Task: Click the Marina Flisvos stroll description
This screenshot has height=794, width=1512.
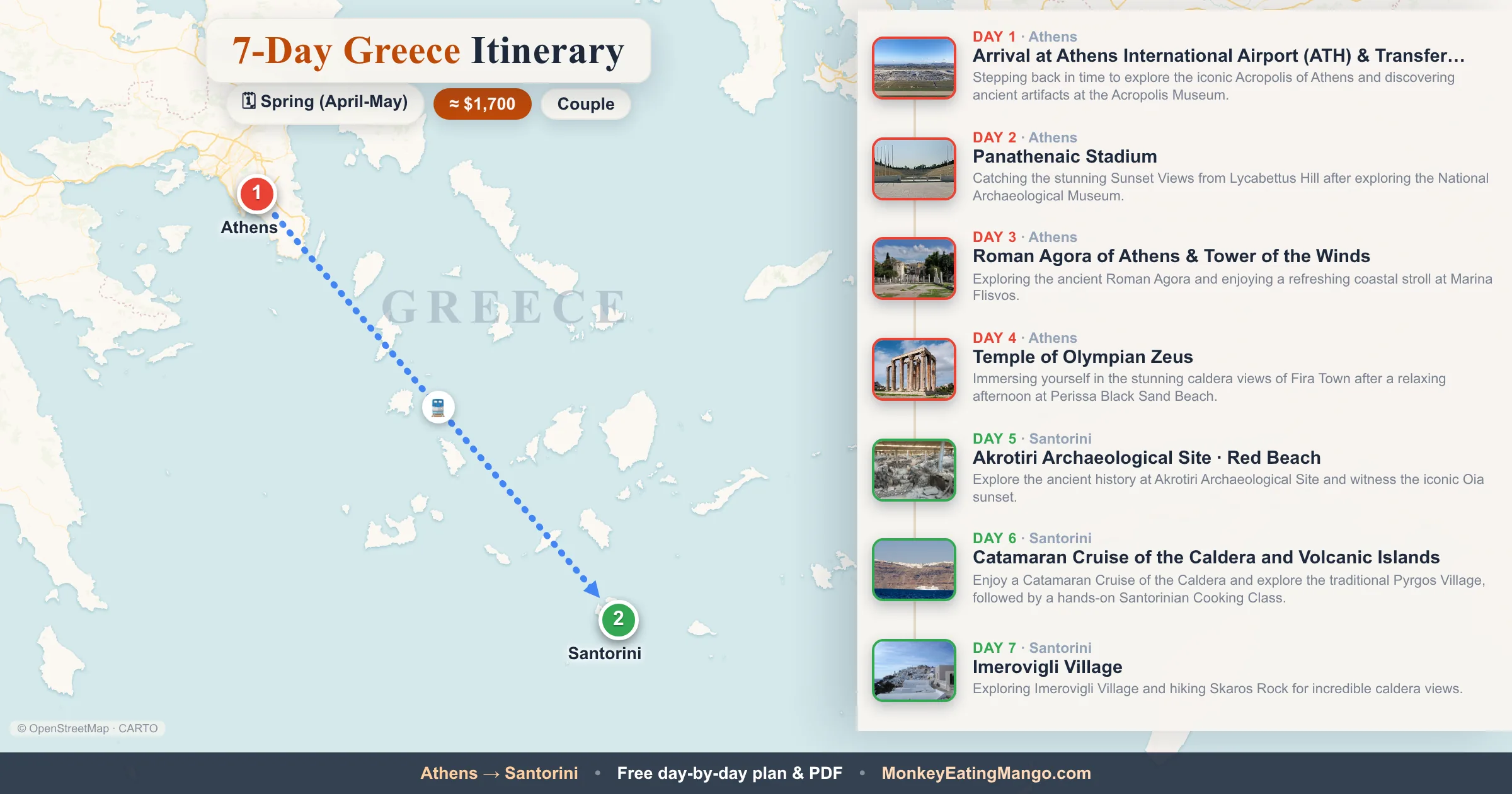Action: coord(1232,287)
